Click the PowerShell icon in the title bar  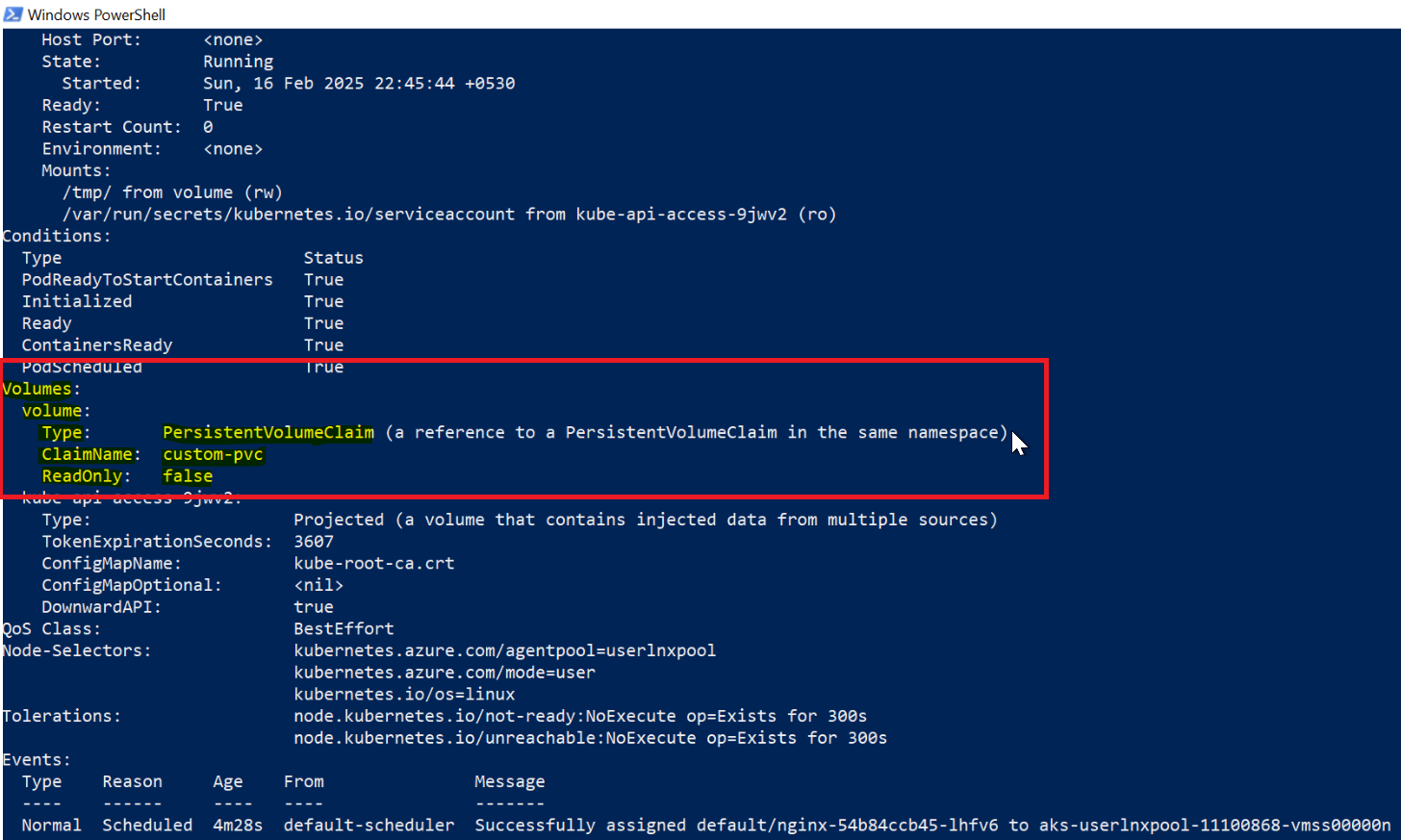tap(13, 14)
